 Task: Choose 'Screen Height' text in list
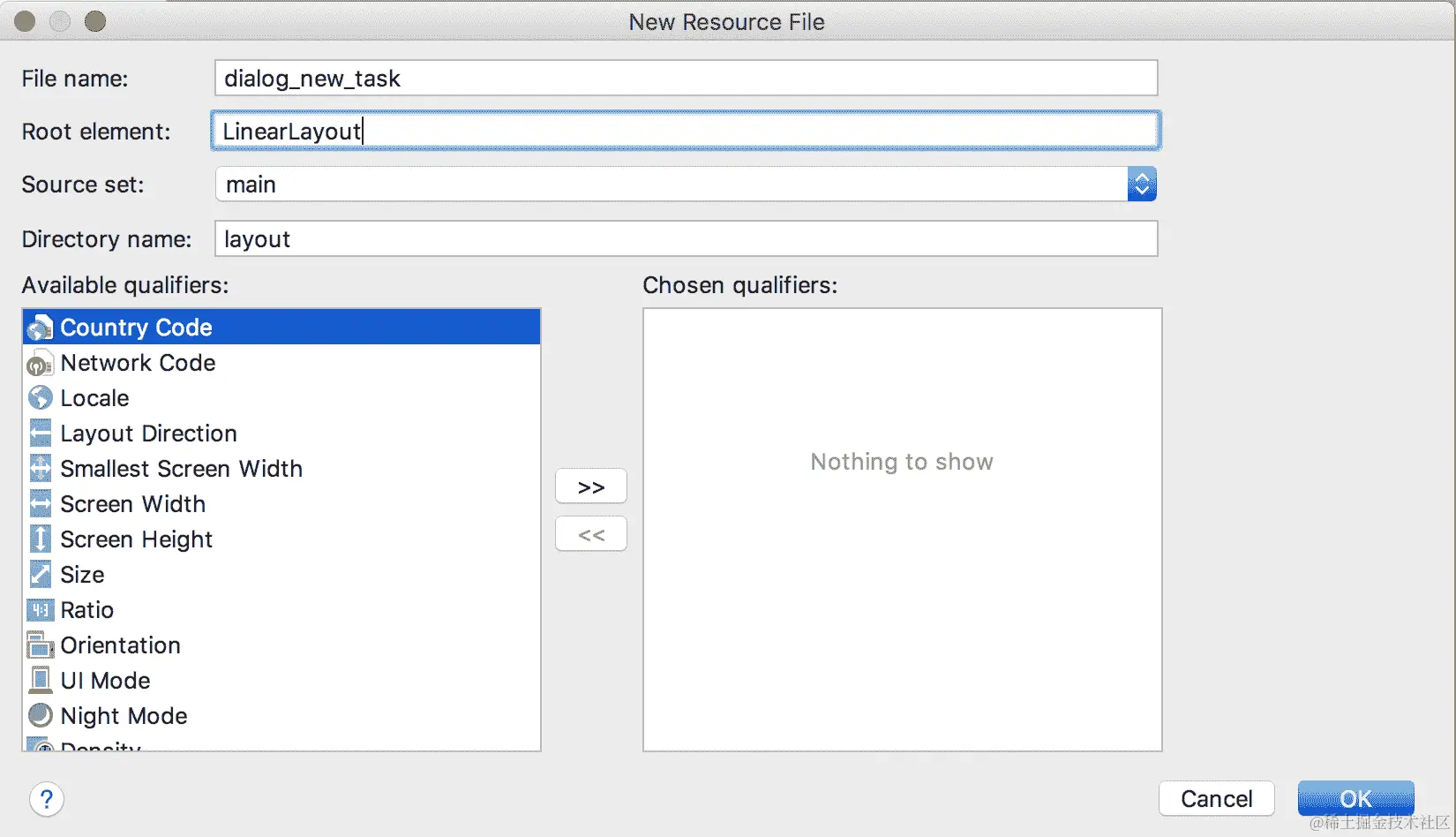[136, 539]
